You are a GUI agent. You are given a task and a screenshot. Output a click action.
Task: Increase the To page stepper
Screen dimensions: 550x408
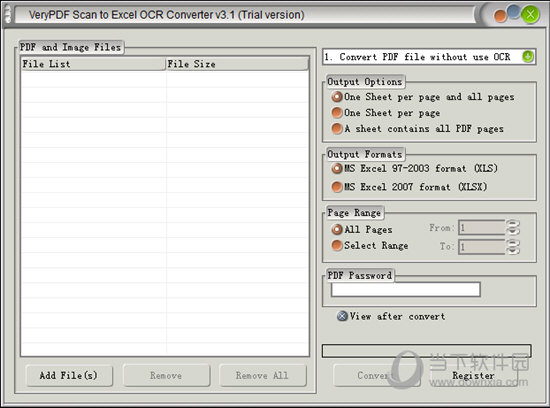coord(513,243)
